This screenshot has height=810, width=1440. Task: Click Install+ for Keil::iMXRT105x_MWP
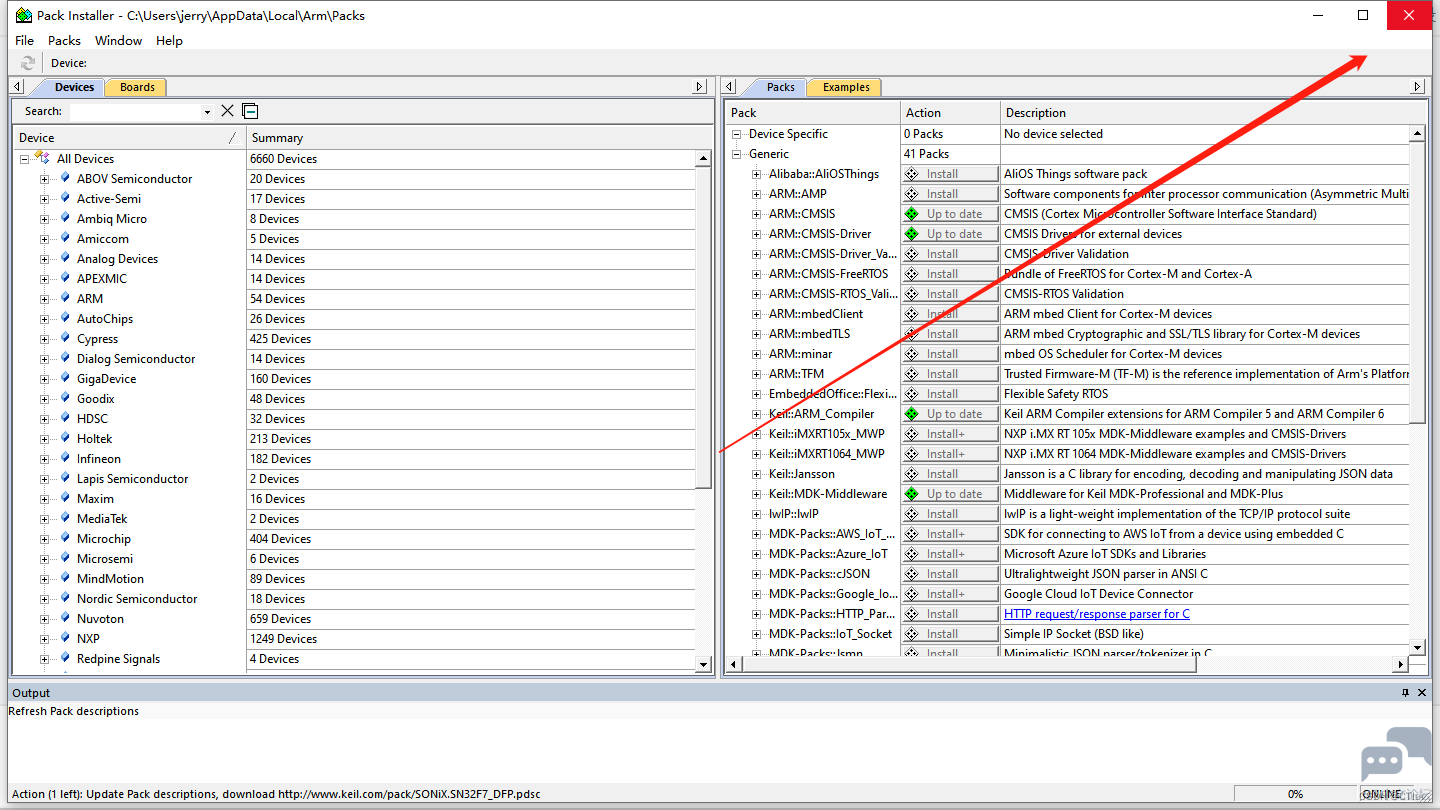click(950, 434)
